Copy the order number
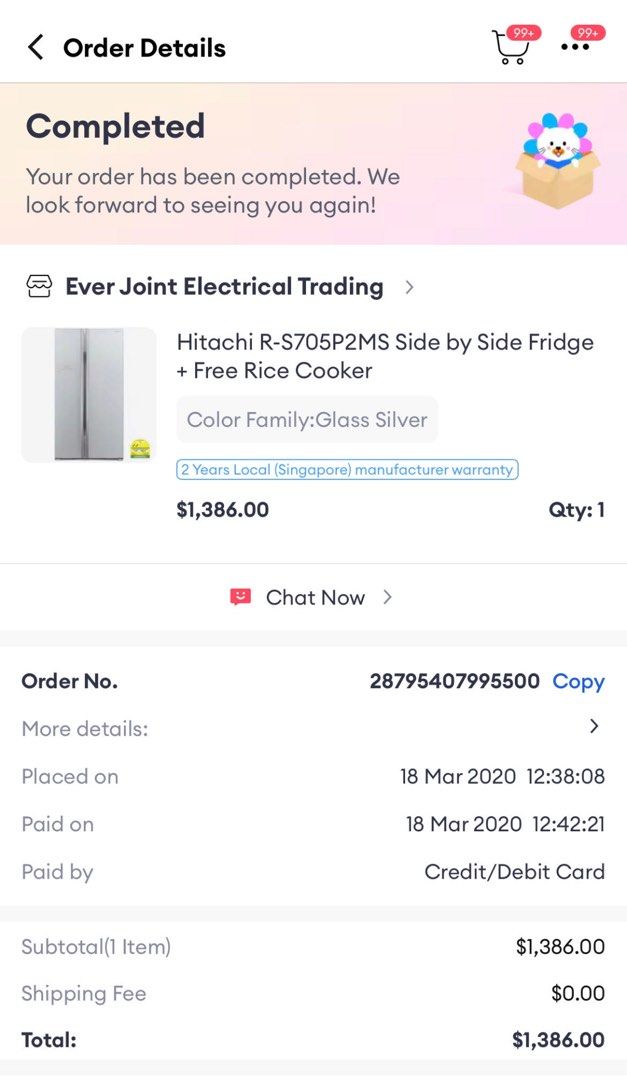Viewport: 627px width, 1080px height. [578, 681]
